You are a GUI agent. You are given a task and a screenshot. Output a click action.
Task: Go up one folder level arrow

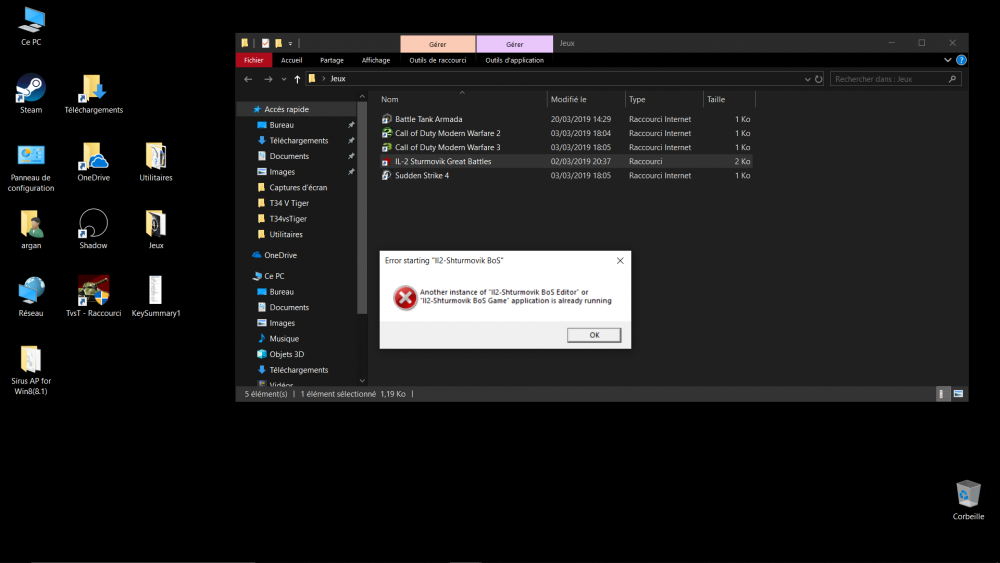coord(297,79)
